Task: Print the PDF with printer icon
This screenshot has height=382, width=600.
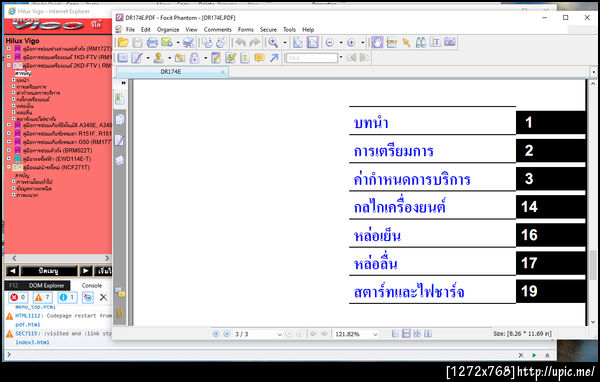Action: (152, 42)
